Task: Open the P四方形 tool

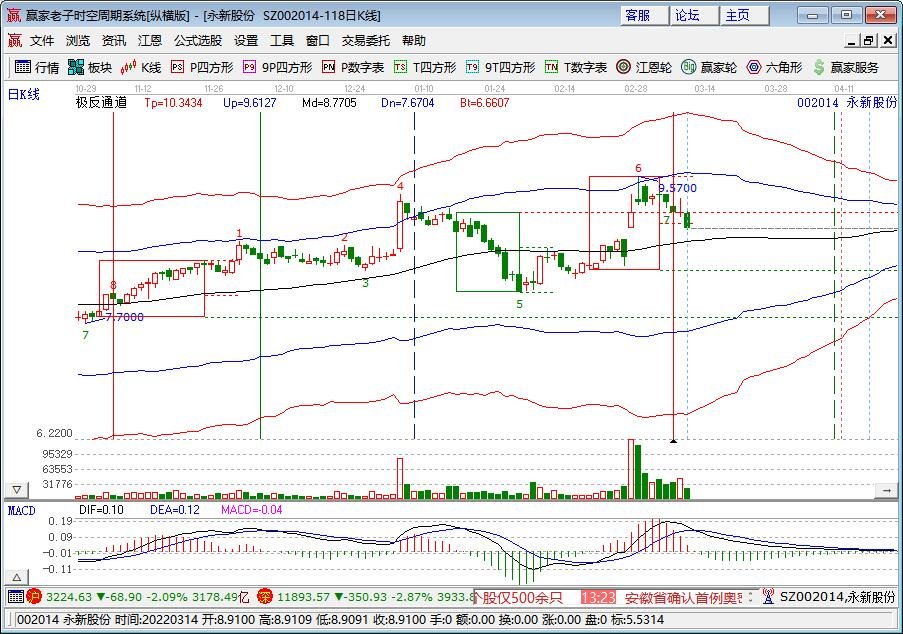Action: coord(202,67)
